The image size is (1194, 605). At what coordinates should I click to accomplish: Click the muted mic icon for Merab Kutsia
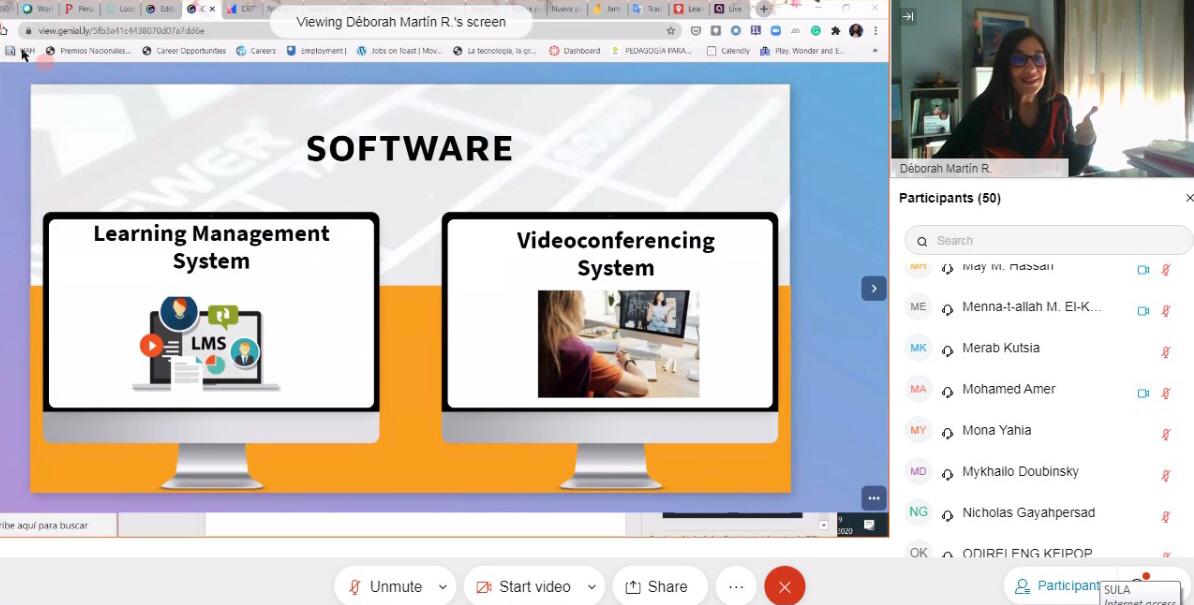tap(1166, 352)
